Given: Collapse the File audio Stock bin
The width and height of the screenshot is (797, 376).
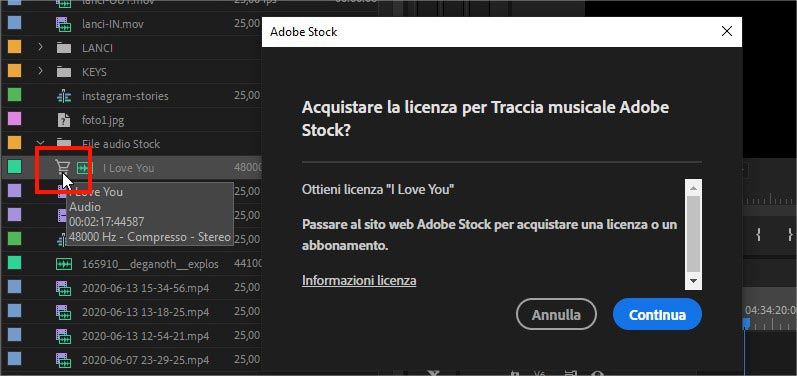Looking at the screenshot, I should pos(40,143).
